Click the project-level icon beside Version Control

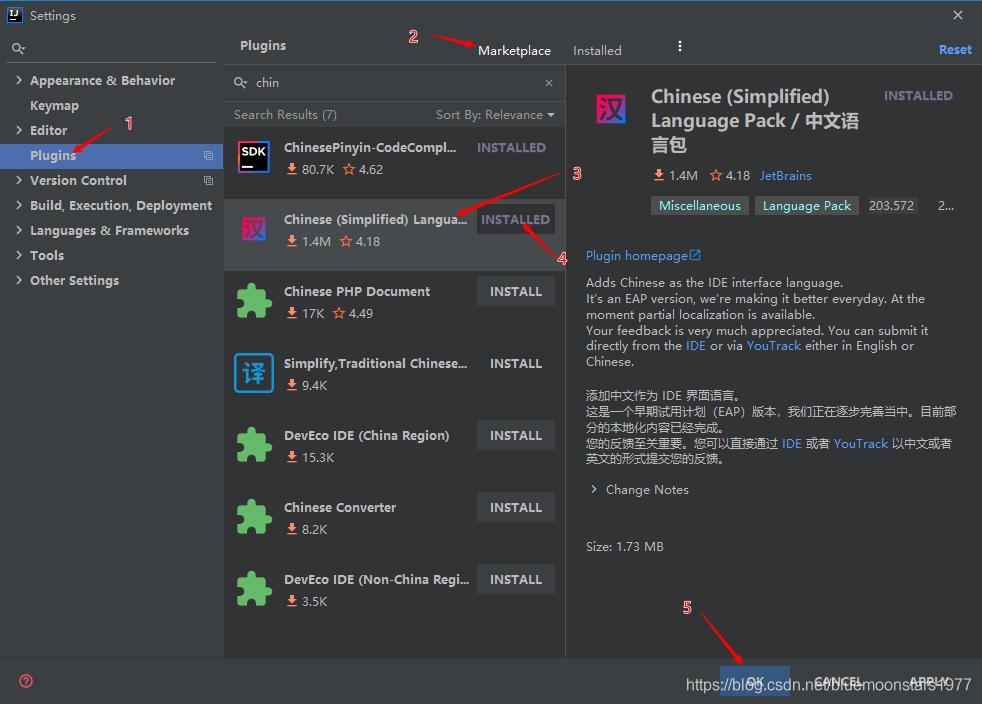tap(209, 180)
